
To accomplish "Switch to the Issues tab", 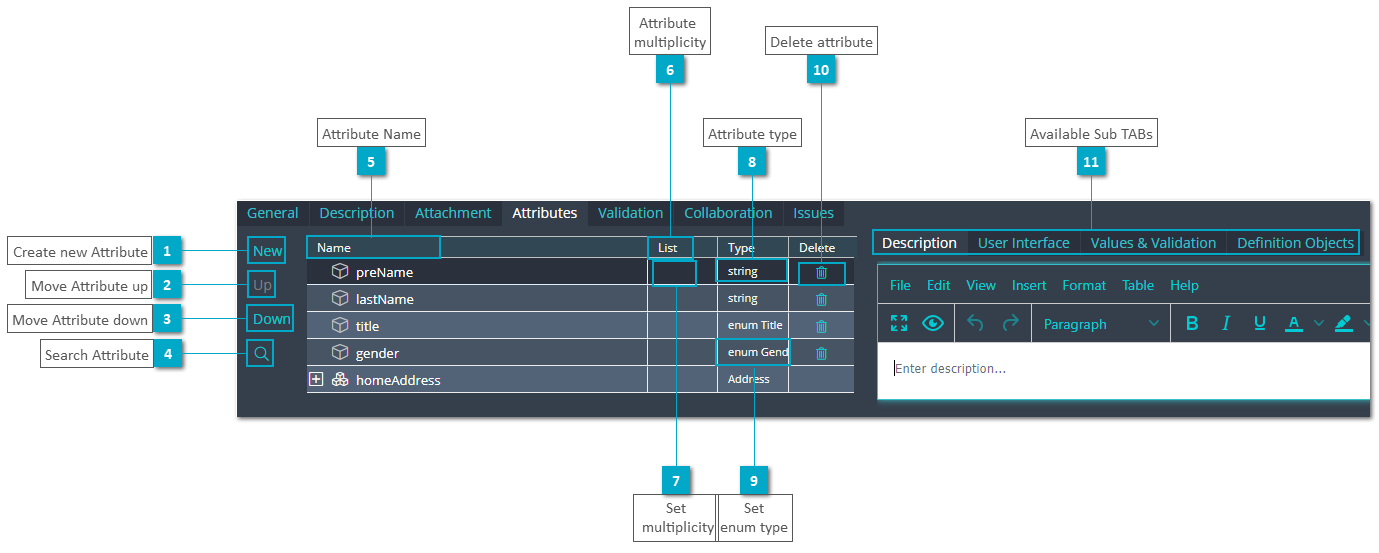I will (813, 213).
